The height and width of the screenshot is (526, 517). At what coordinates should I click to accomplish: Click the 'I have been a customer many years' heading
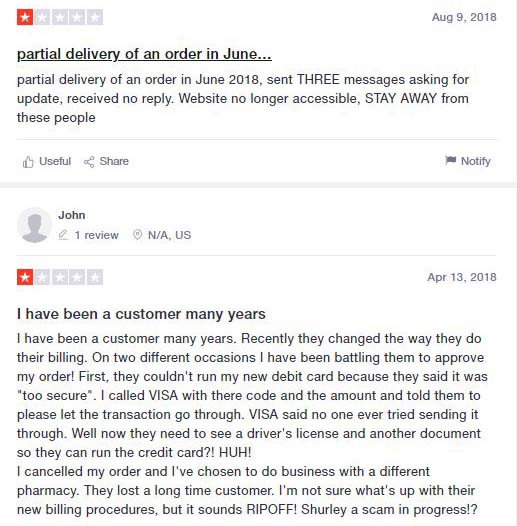click(x=141, y=314)
